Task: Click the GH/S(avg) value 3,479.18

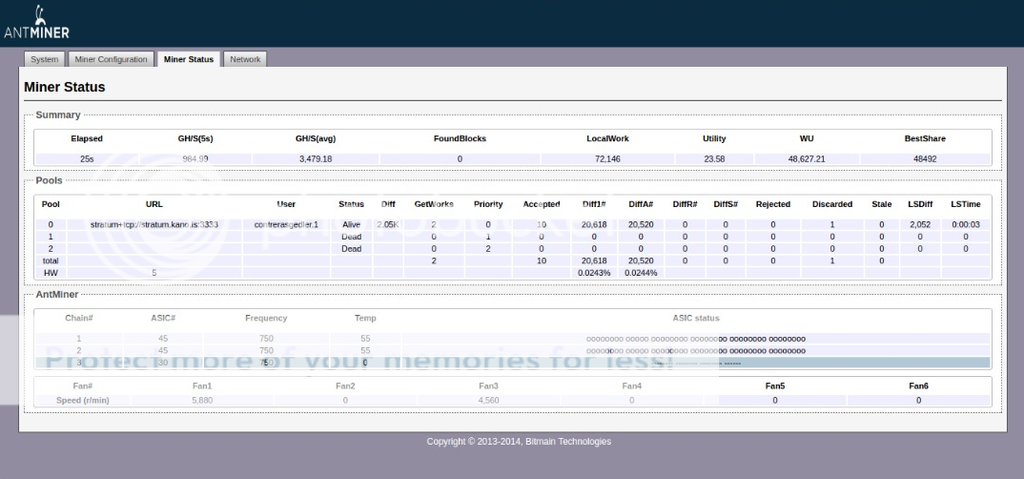Action: coord(315,159)
